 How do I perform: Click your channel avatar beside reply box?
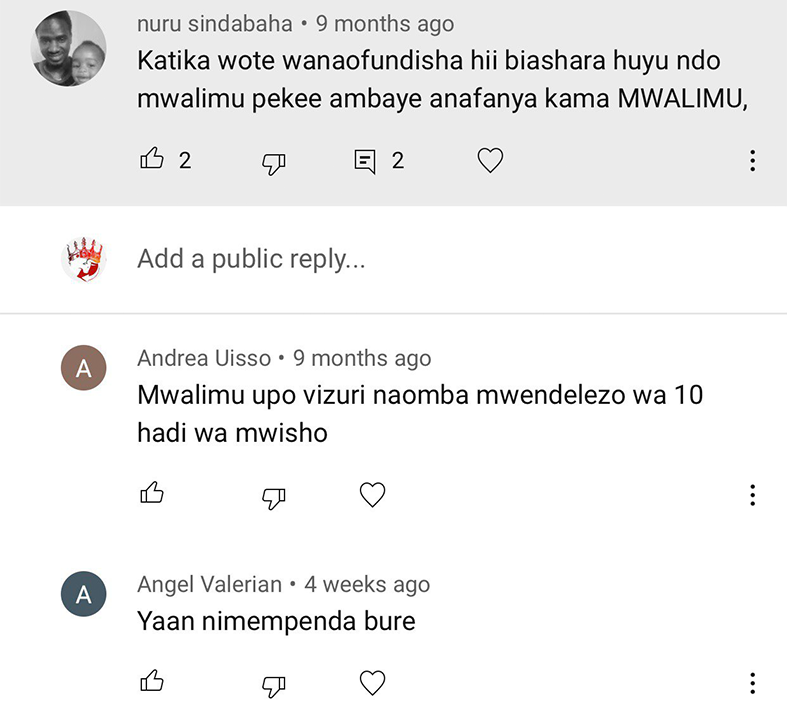[x=84, y=260]
